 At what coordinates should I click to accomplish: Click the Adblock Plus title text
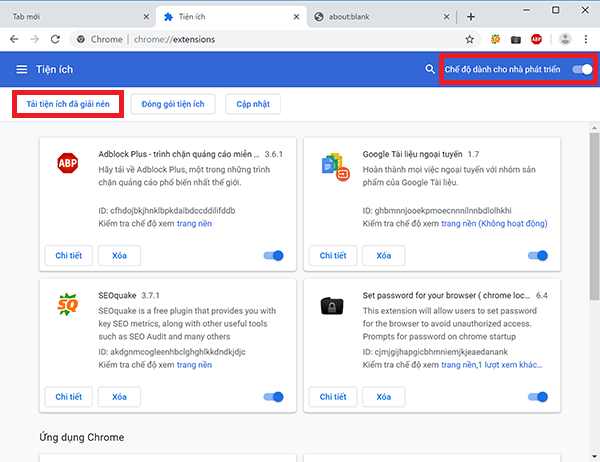click(x=178, y=154)
